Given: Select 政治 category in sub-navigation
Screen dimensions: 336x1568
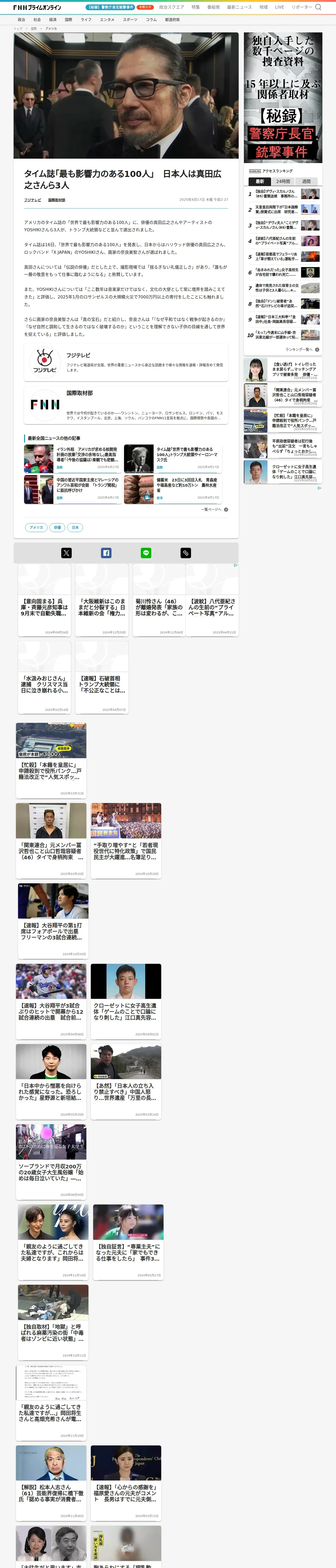Looking at the screenshot, I should coord(21,20).
